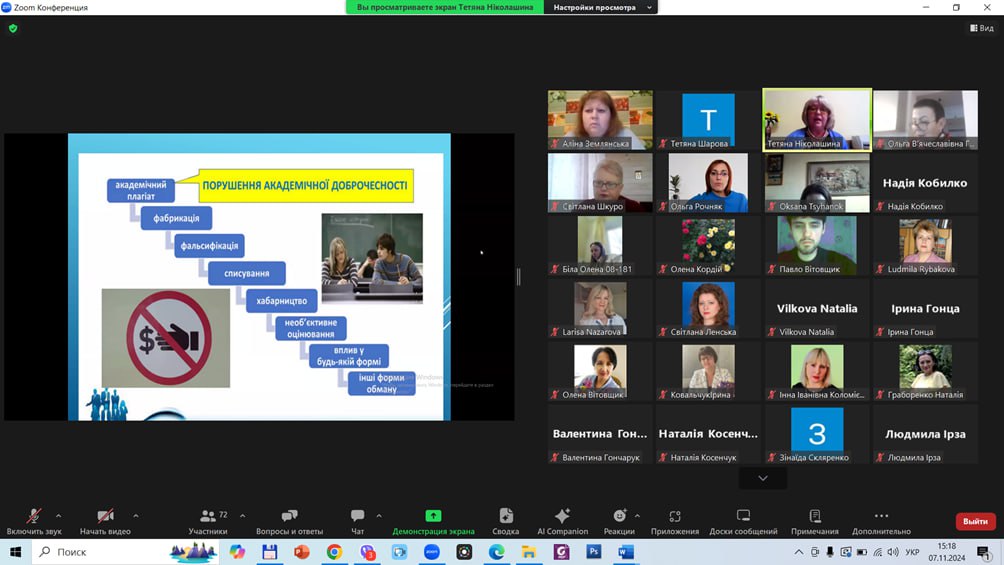Switch to Zoom taskbar icon
The height and width of the screenshot is (565, 1004).
click(432, 552)
